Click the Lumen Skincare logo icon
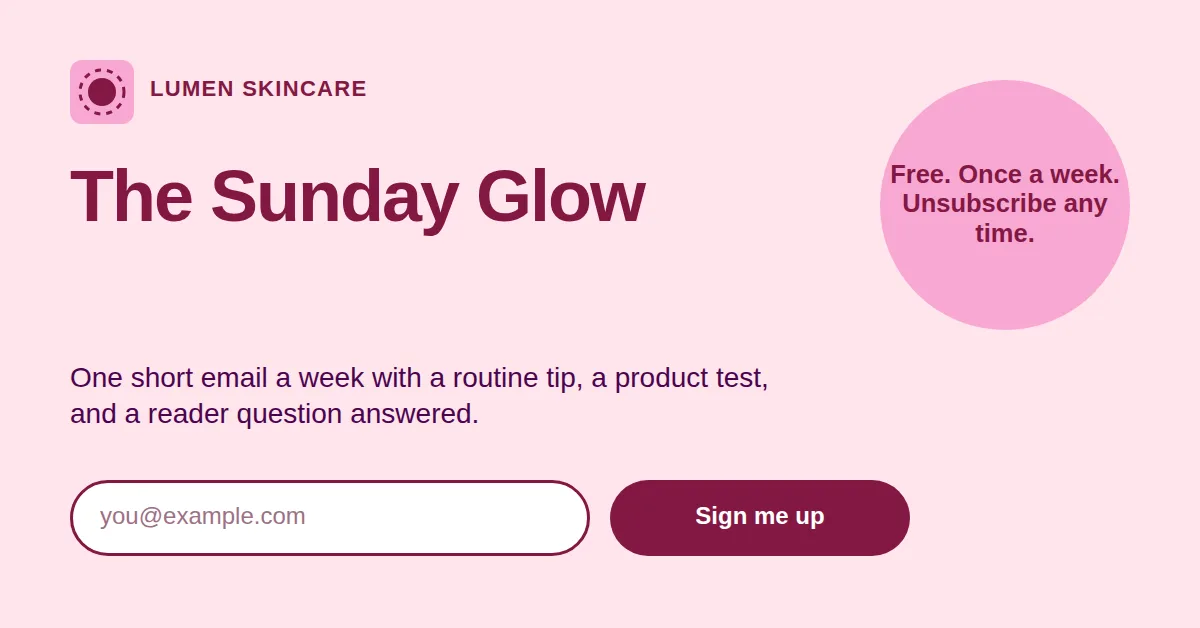Screen dimensions: 1200x628 pos(102,92)
